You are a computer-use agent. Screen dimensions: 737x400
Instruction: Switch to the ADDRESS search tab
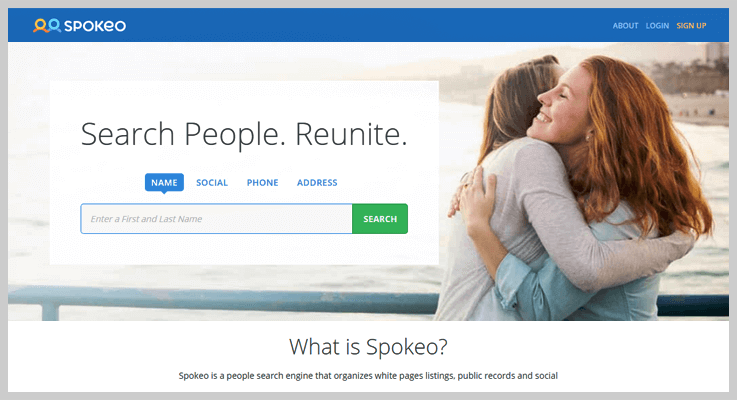pyautogui.click(x=317, y=182)
